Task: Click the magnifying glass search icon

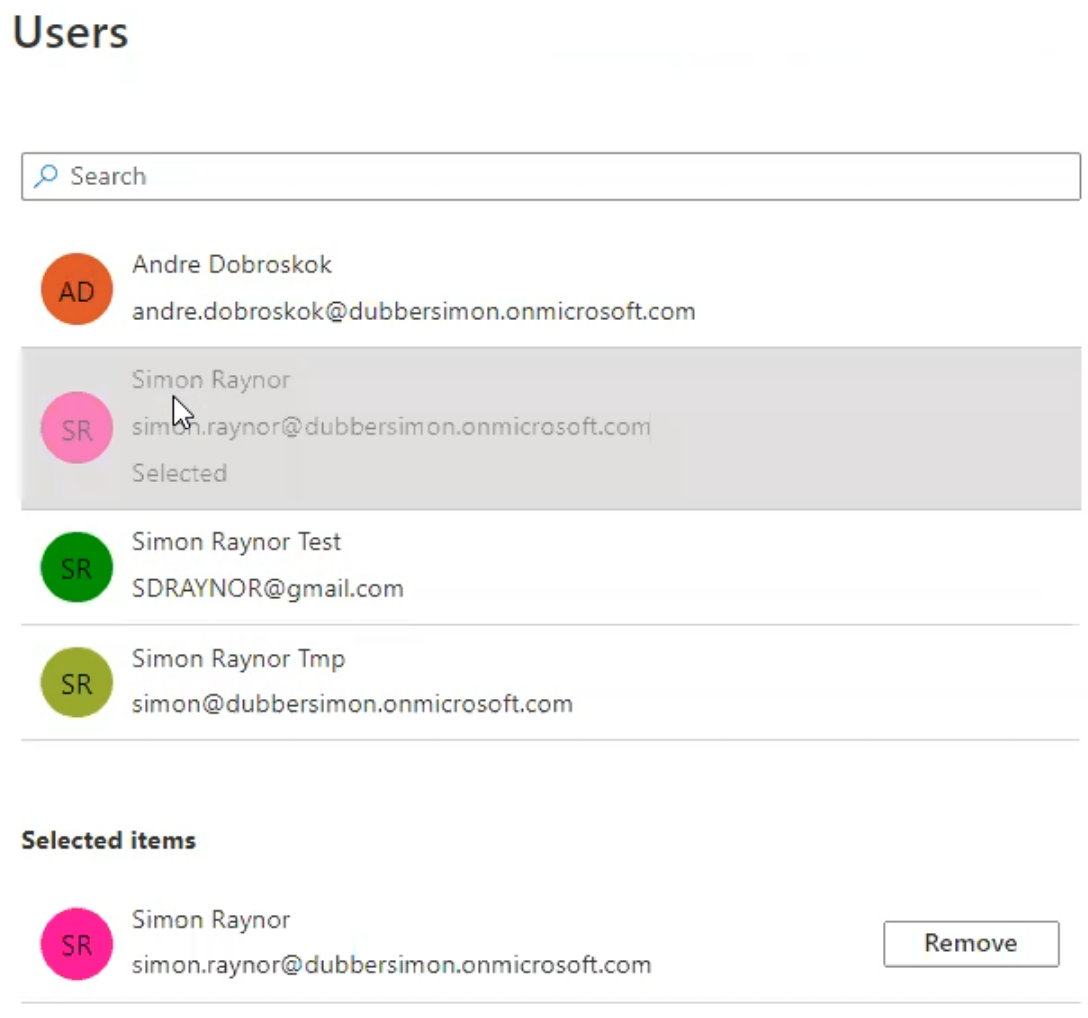Action: 44,176
